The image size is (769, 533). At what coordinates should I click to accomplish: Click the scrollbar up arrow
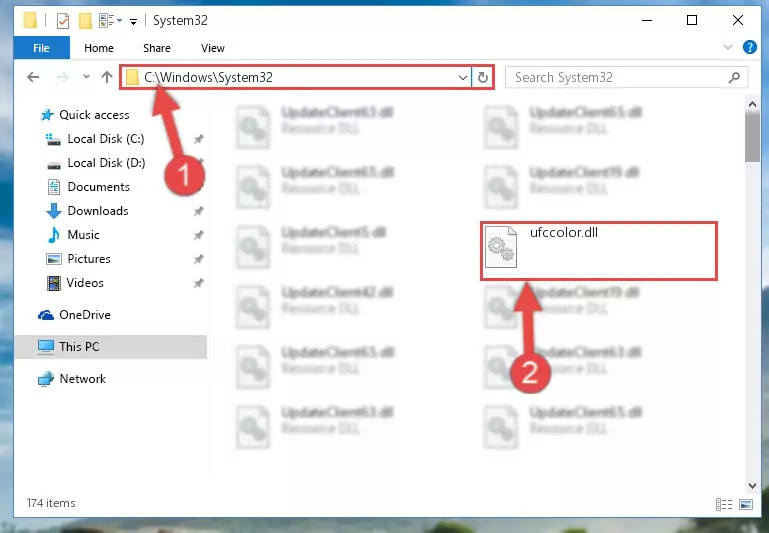pyautogui.click(x=752, y=103)
